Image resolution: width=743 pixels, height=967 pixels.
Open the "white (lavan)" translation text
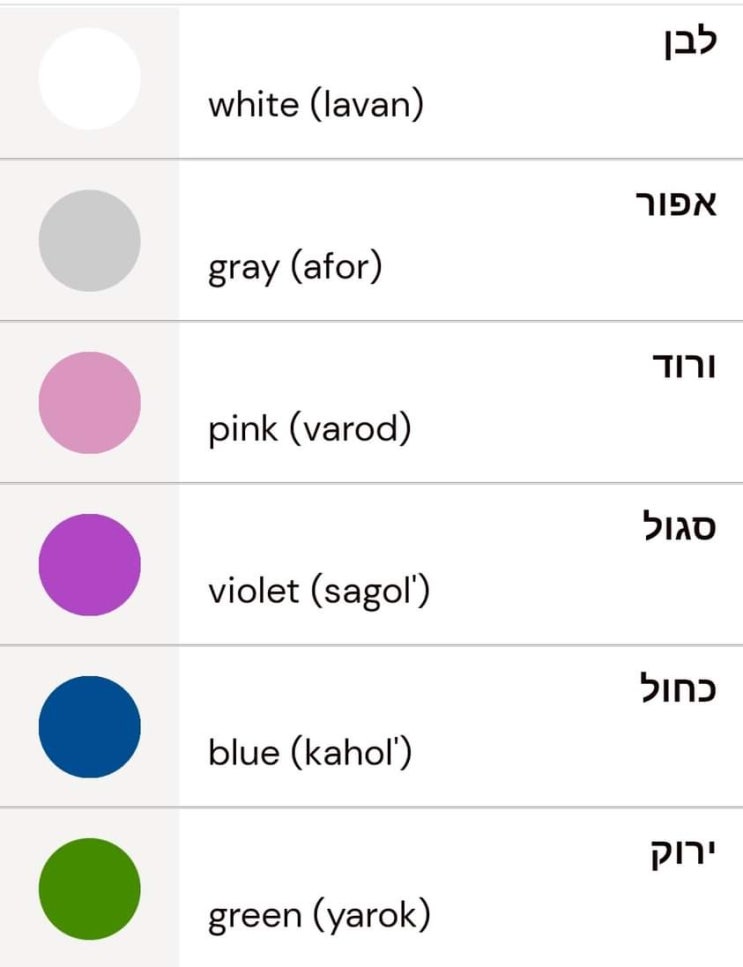point(315,105)
